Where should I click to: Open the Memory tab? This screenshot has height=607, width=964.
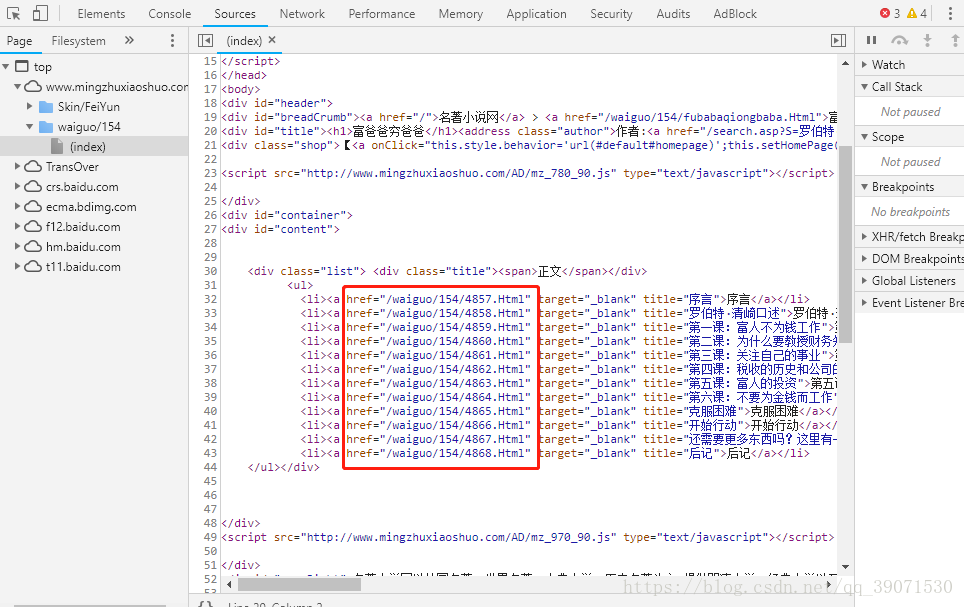[460, 14]
